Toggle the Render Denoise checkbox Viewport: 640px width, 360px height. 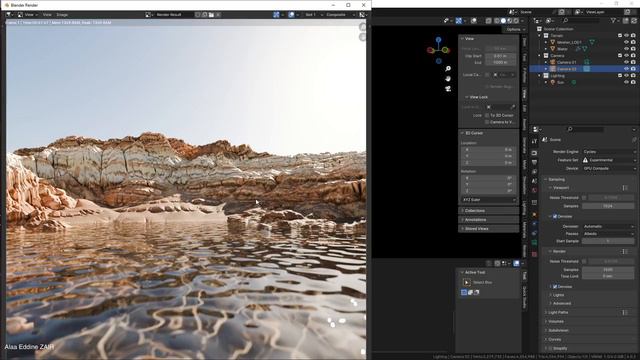tap(555, 287)
